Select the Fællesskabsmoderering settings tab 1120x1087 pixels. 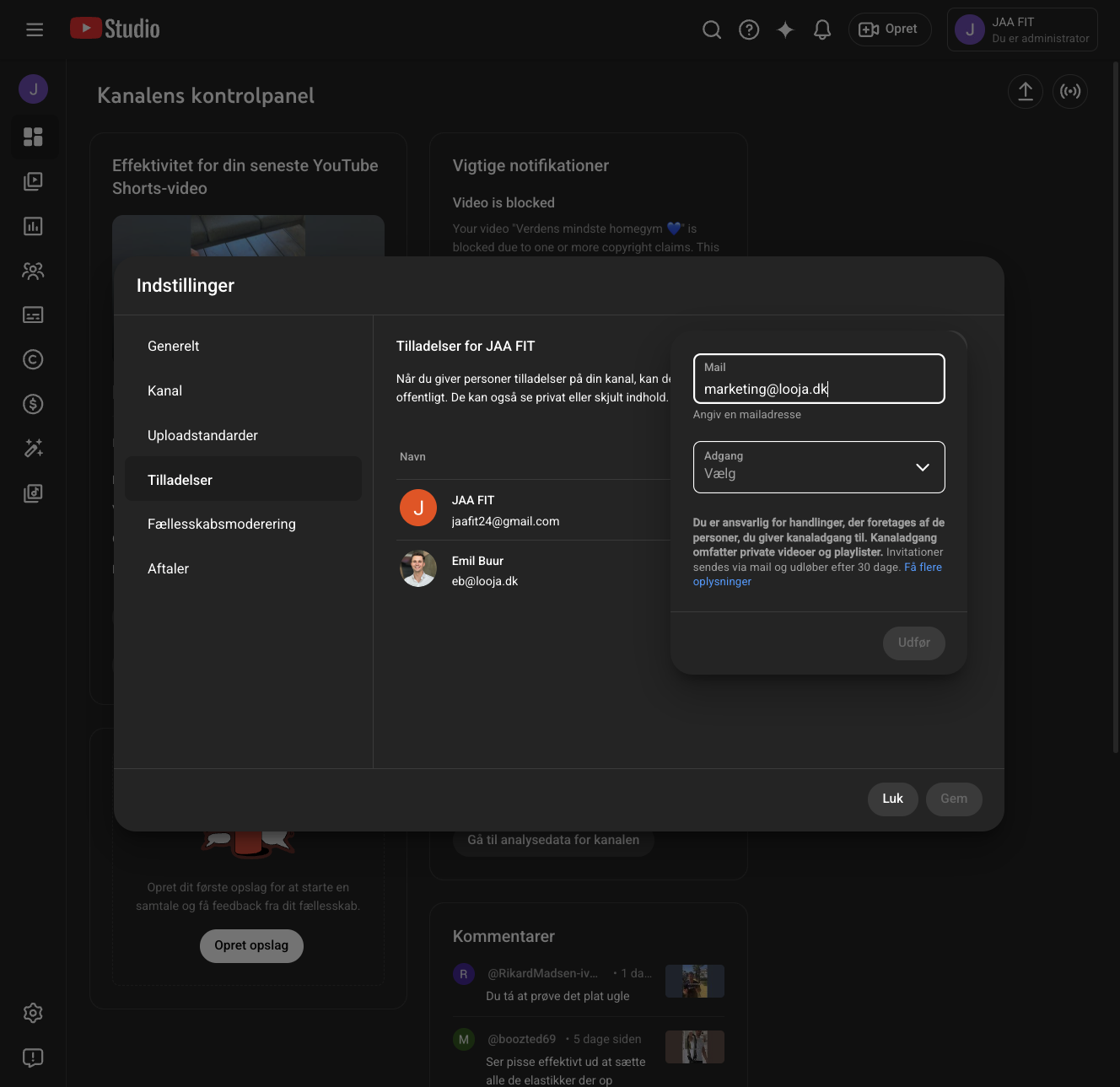pos(243,524)
